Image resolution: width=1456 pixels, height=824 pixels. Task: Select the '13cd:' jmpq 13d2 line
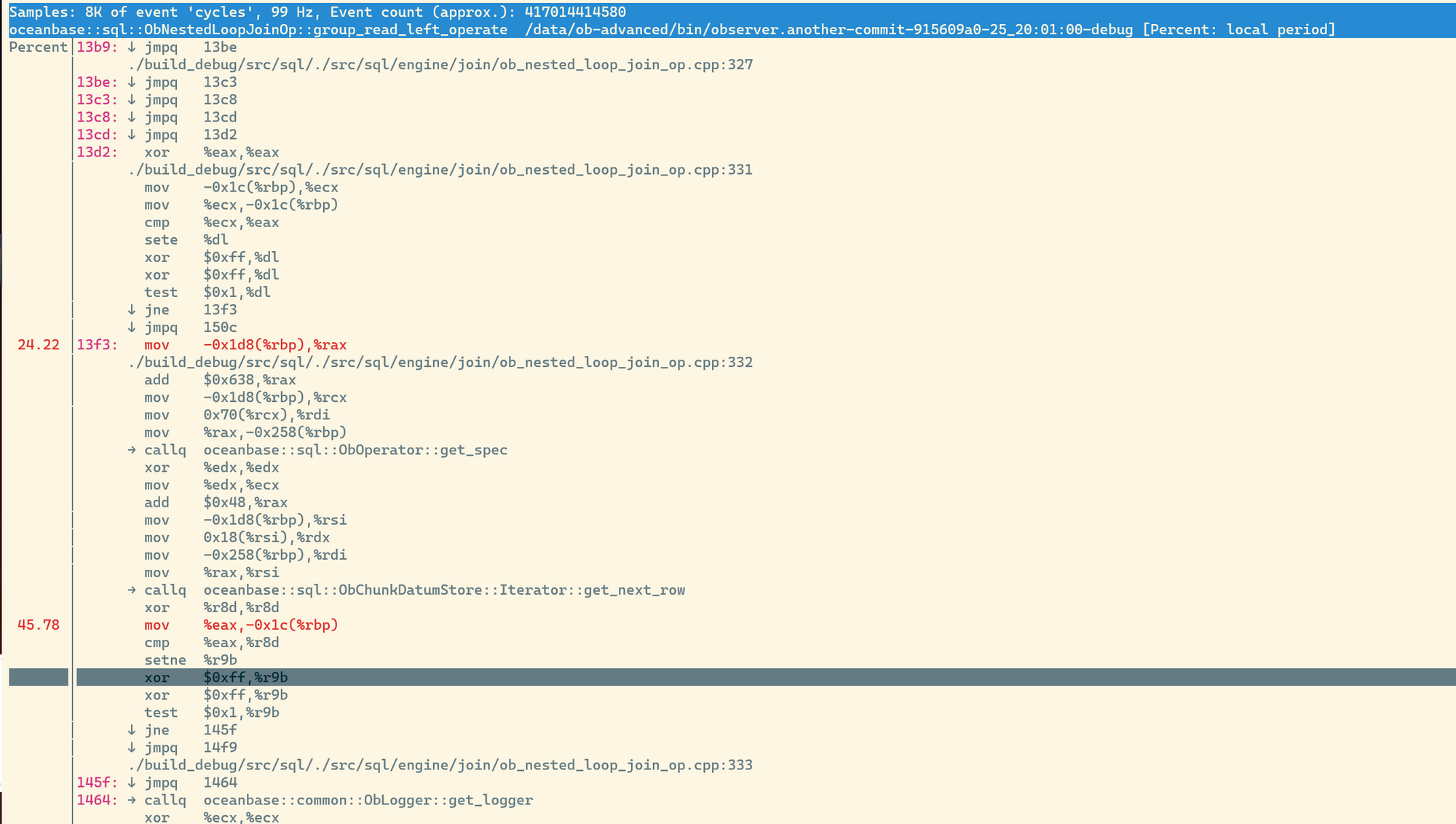click(157, 135)
